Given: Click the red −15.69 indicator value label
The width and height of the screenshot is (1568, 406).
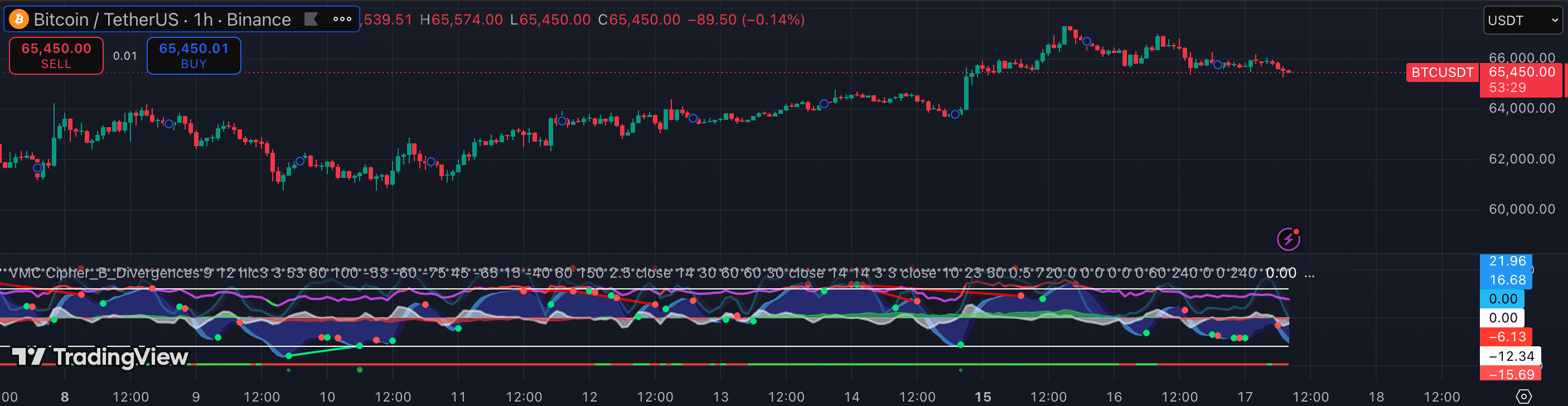Looking at the screenshot, I should 1510,374.
